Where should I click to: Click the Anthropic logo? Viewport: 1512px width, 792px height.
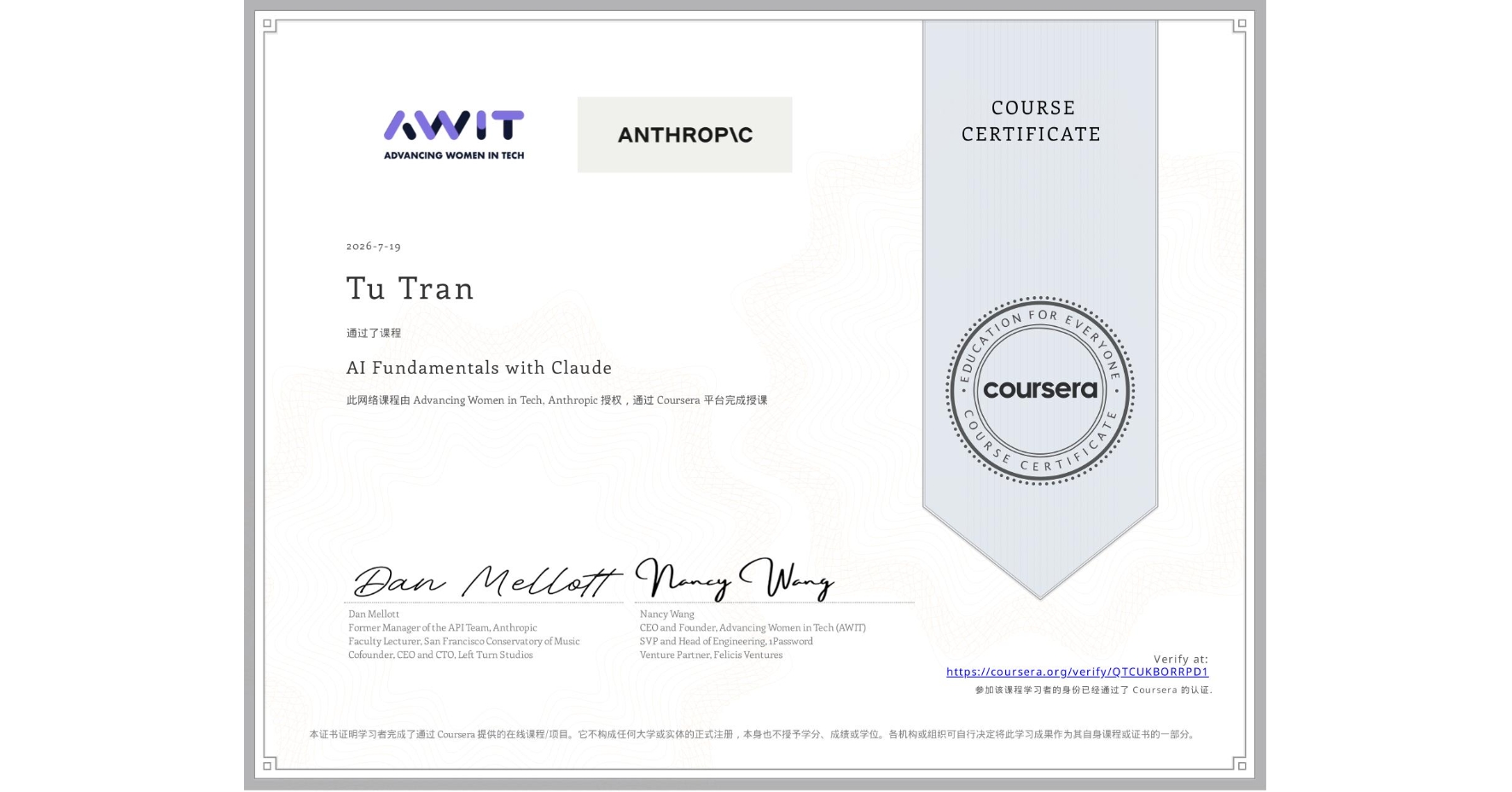[684, 135]
